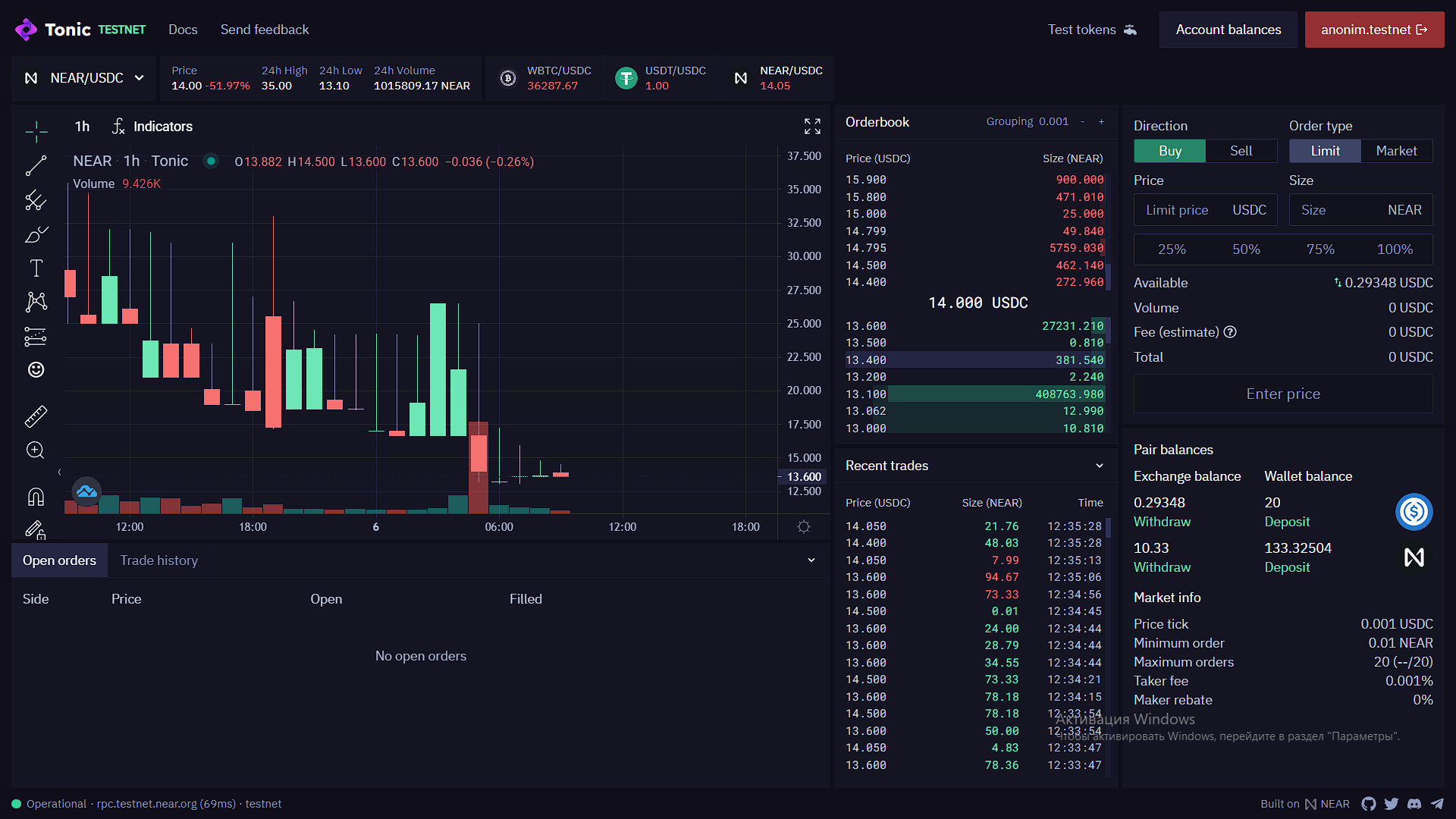Switch direction to Sell
1456x819 pixels.
(x=1241, y=151)
